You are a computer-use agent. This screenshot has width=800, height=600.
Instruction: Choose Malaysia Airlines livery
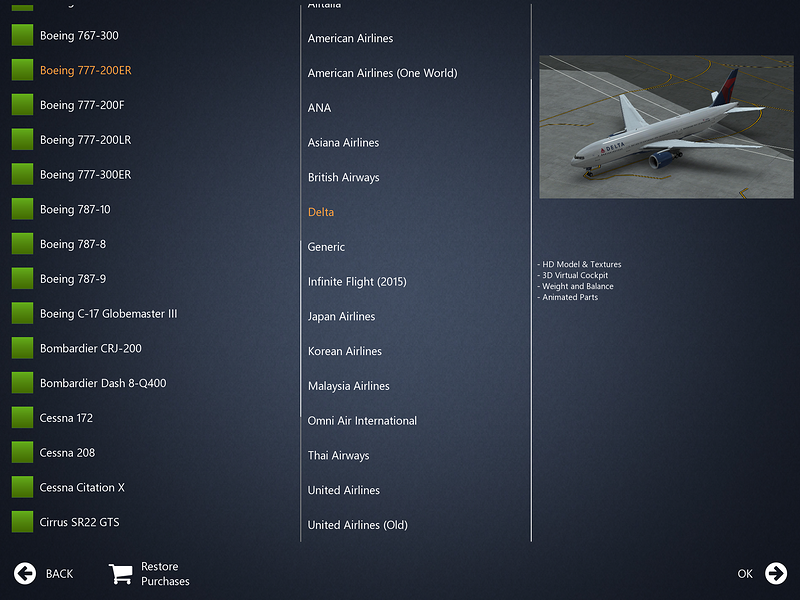(349, 386)
